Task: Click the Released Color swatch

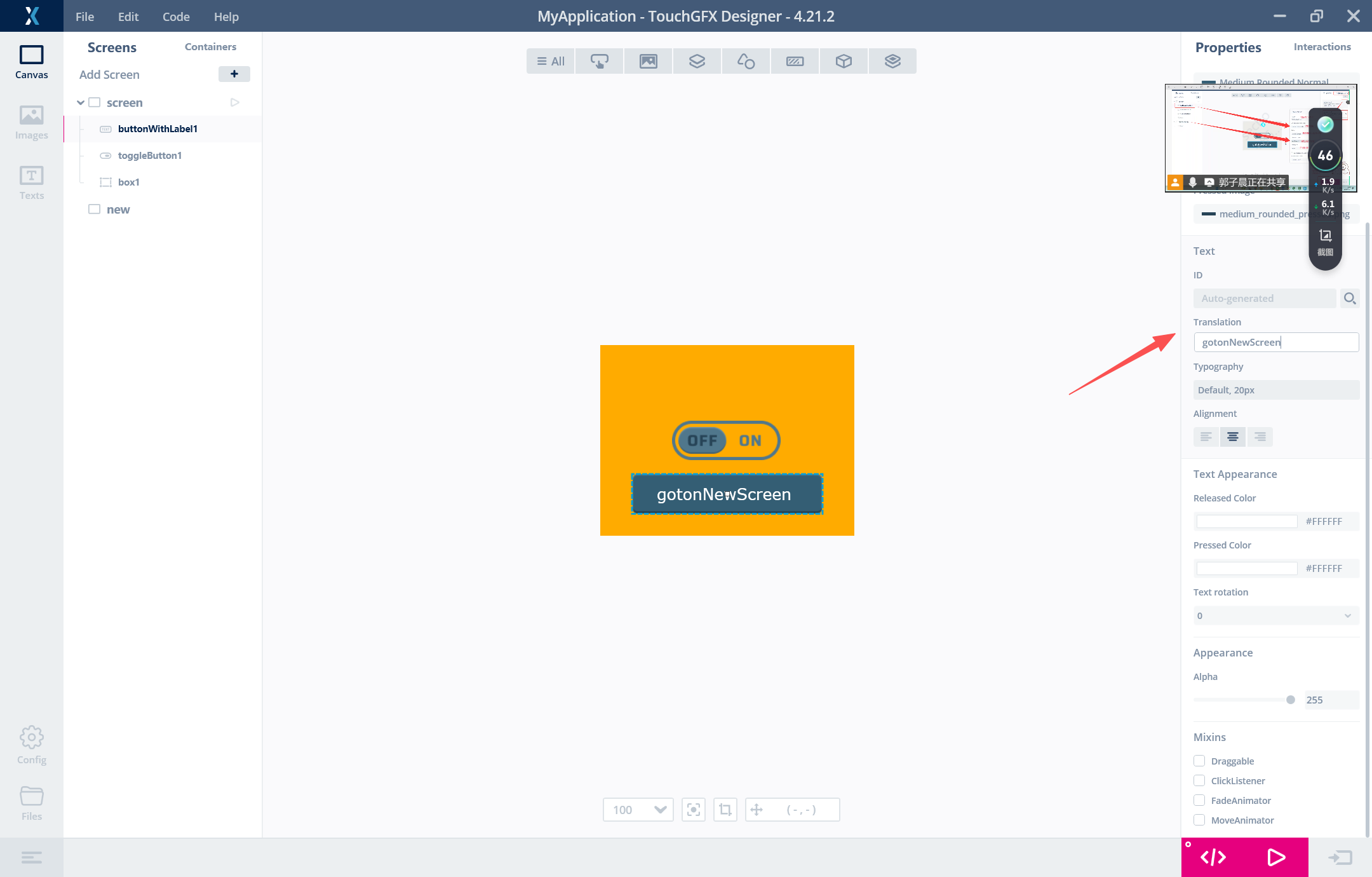Action: [x=1246, y=521]
